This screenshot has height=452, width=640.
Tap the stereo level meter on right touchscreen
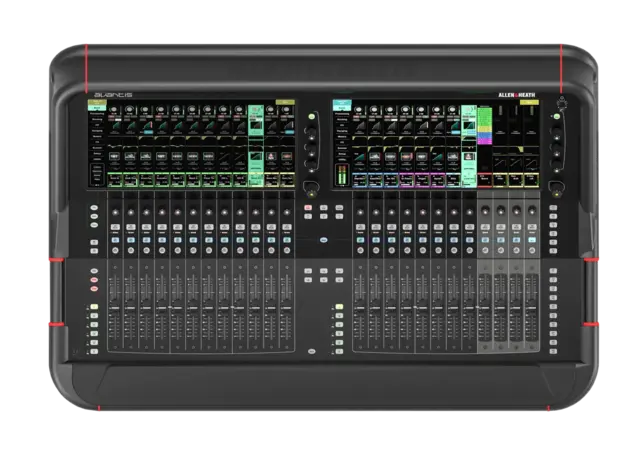click(342, 175)
